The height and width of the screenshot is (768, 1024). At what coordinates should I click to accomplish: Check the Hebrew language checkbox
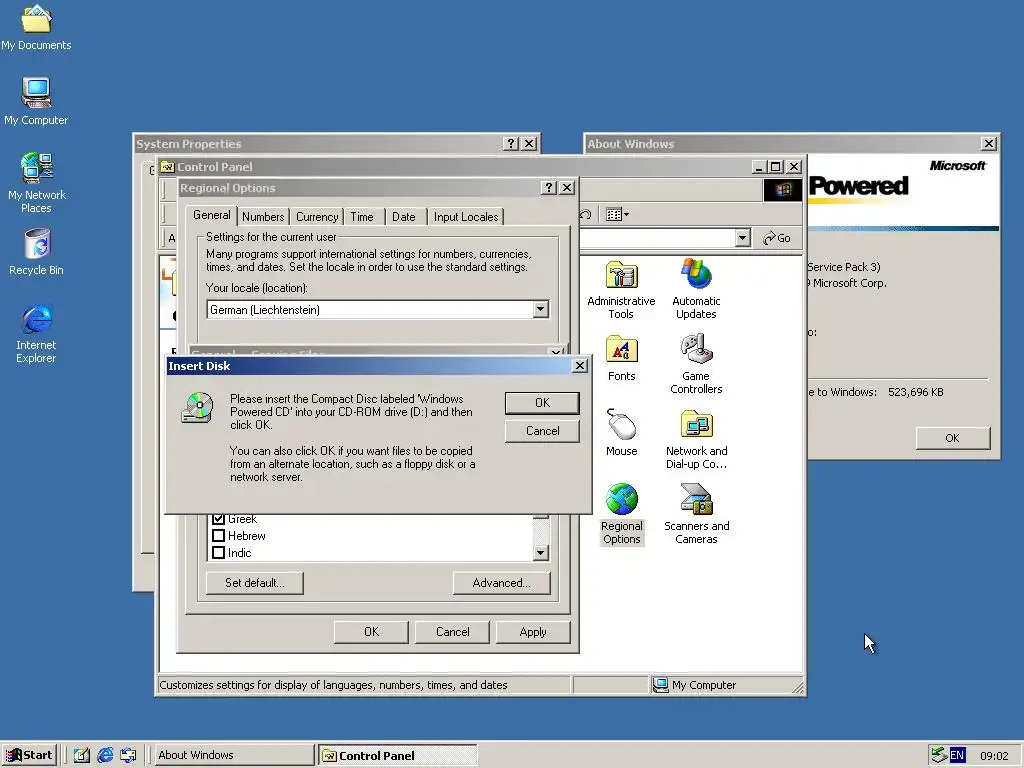click(x=219, y=536)
